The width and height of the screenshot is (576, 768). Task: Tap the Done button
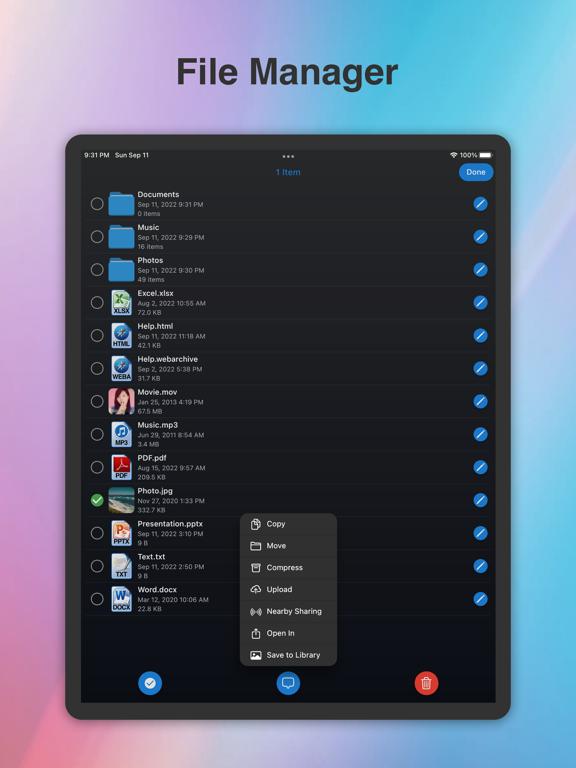(476, 172)
